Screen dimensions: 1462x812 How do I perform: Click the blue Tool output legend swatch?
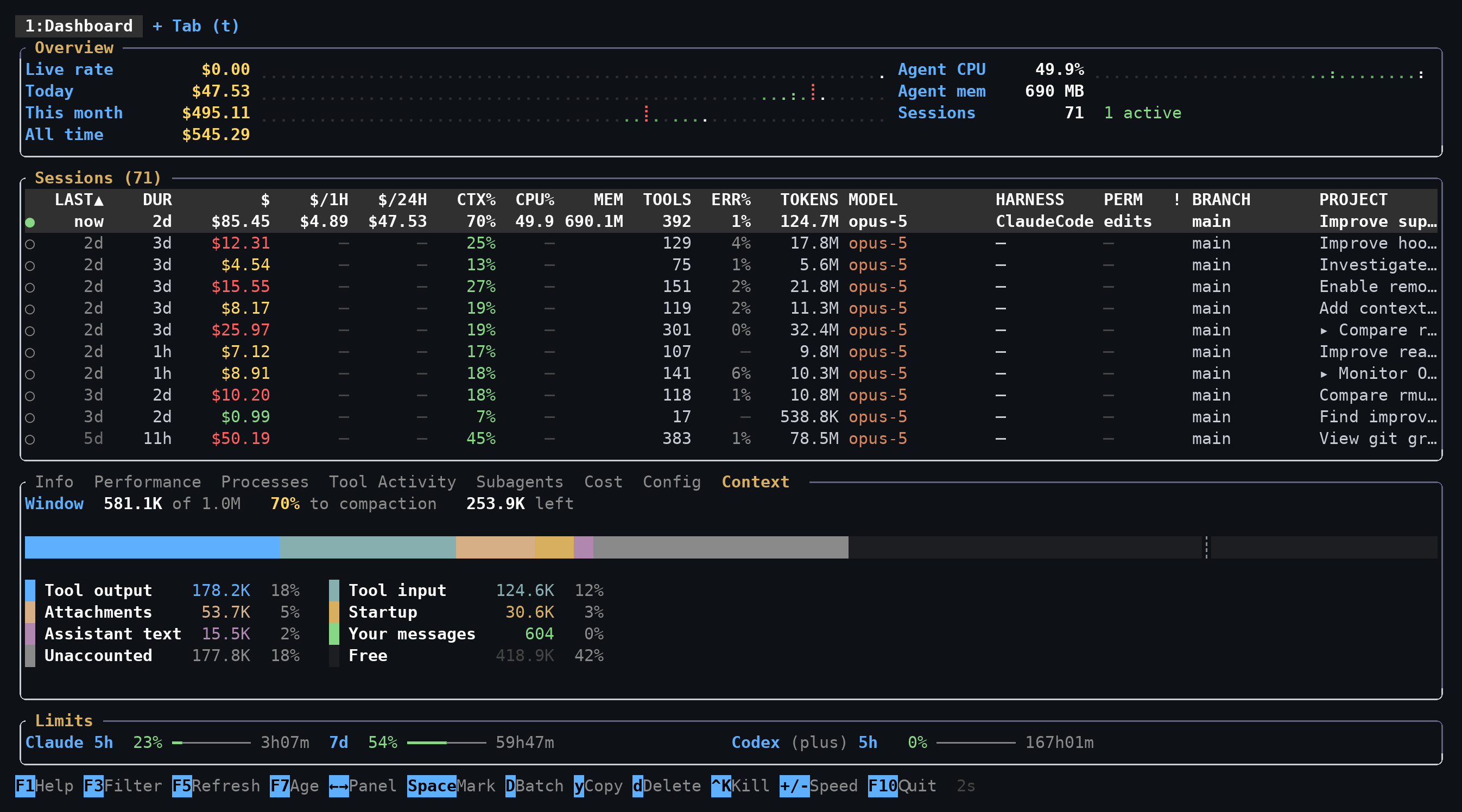coord(30,591)
